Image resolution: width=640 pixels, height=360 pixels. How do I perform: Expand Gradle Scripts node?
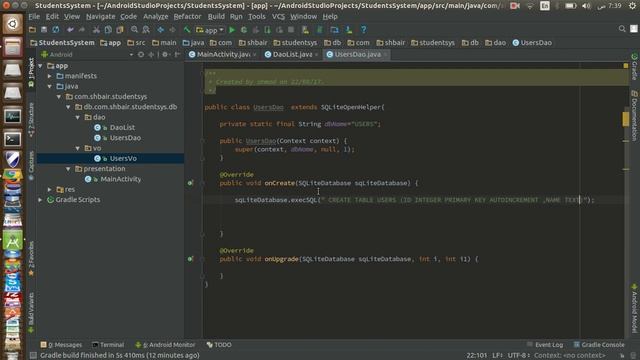click(40, 200)
